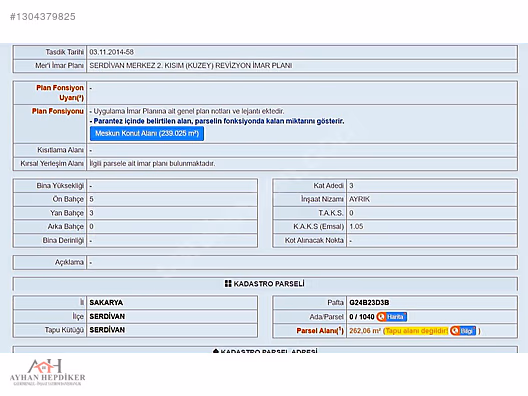Select the Yan Bahçe value 3
Image resolution: width=528 pixels, height=396 pixels.
(91, 213)
